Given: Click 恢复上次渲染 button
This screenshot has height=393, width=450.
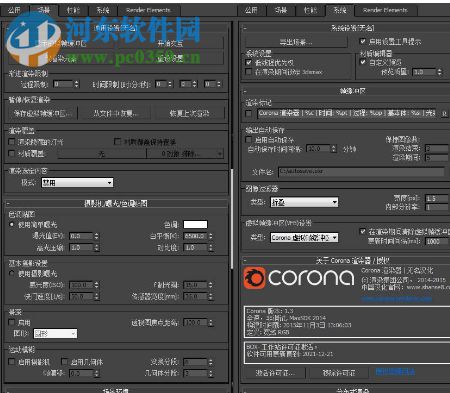Looking at the screenshot, I should click(x=189, y=113).
